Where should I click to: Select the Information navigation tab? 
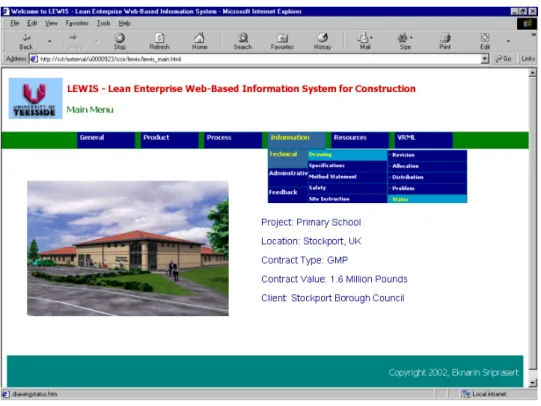pyautogui.click(x=296, y=140)
